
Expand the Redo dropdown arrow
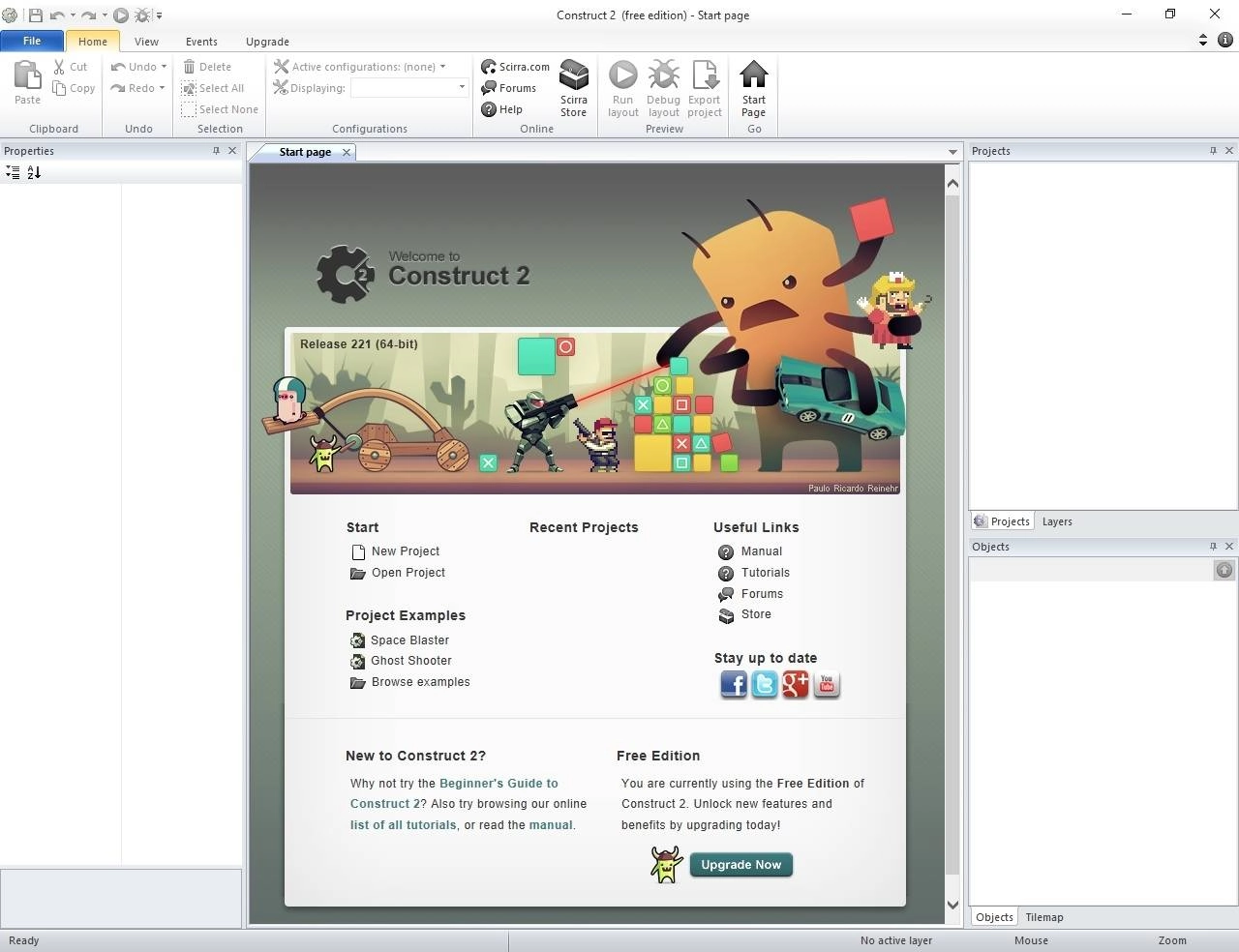coord(162,88)
